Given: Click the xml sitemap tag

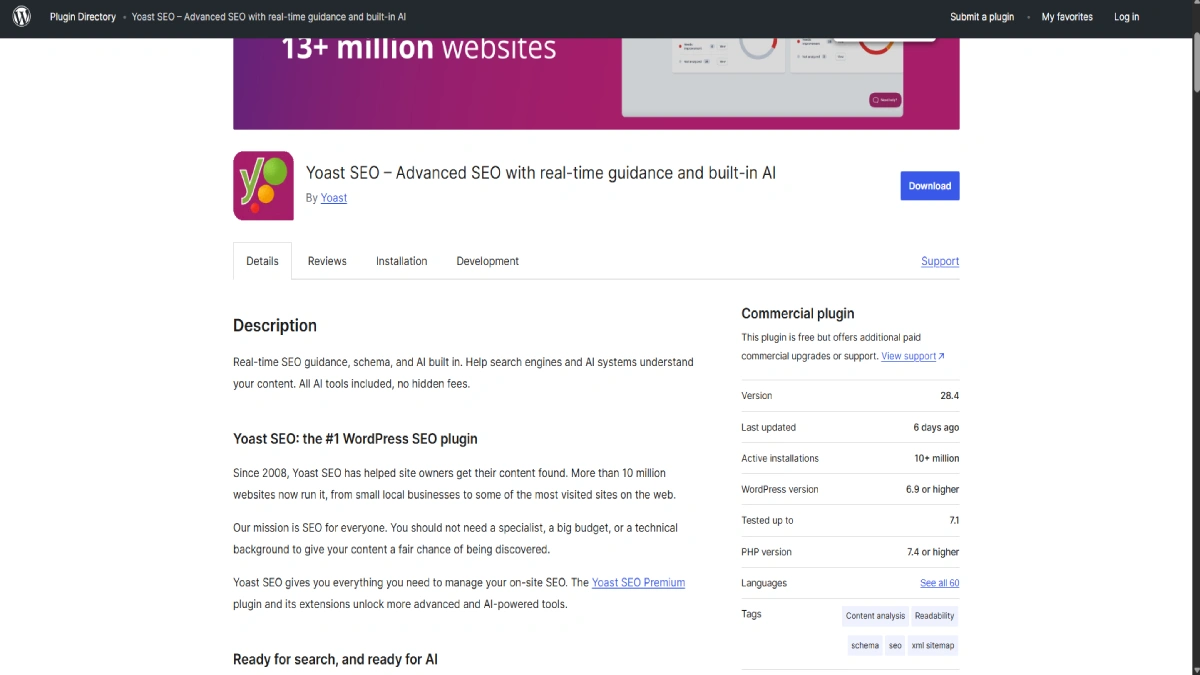Looking at the screenshot, I should tap(933, 646).
